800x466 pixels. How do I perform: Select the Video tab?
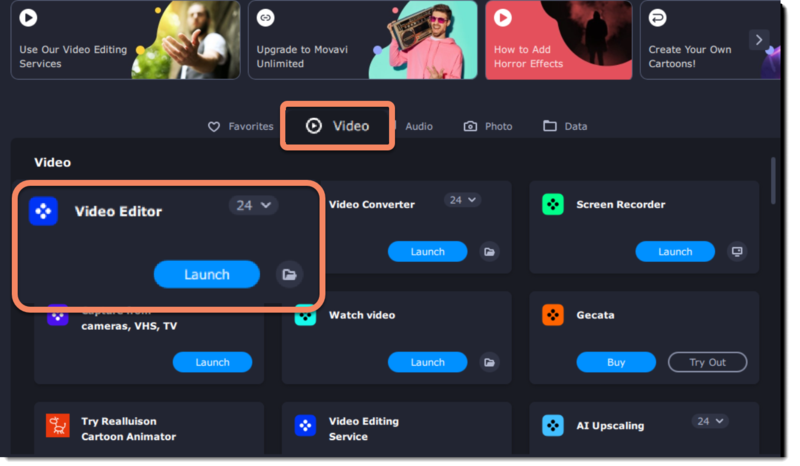(x=337, y=126)
